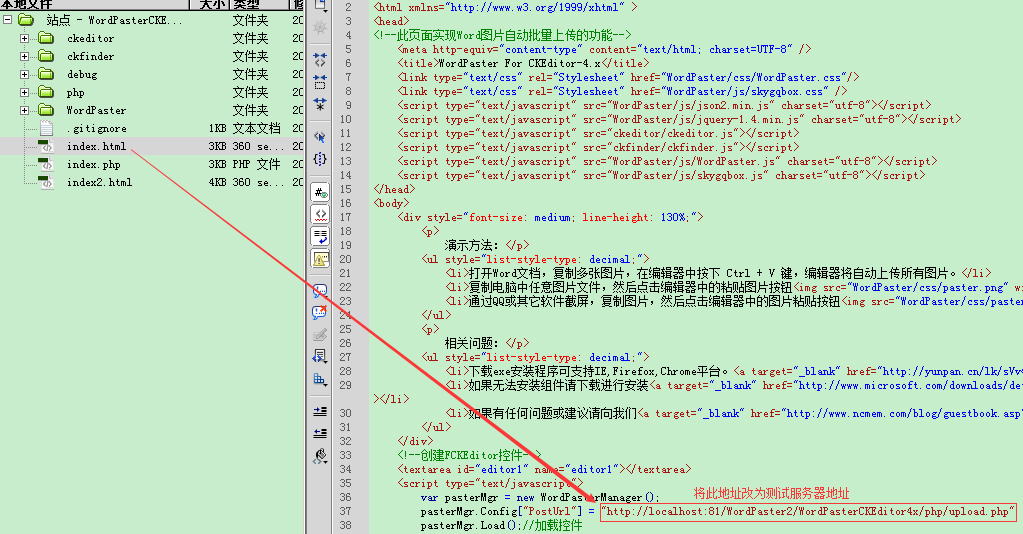Select index2.html file name
Screen dimensions: 1023x534
pyautogui.click(x=99, y=182)
